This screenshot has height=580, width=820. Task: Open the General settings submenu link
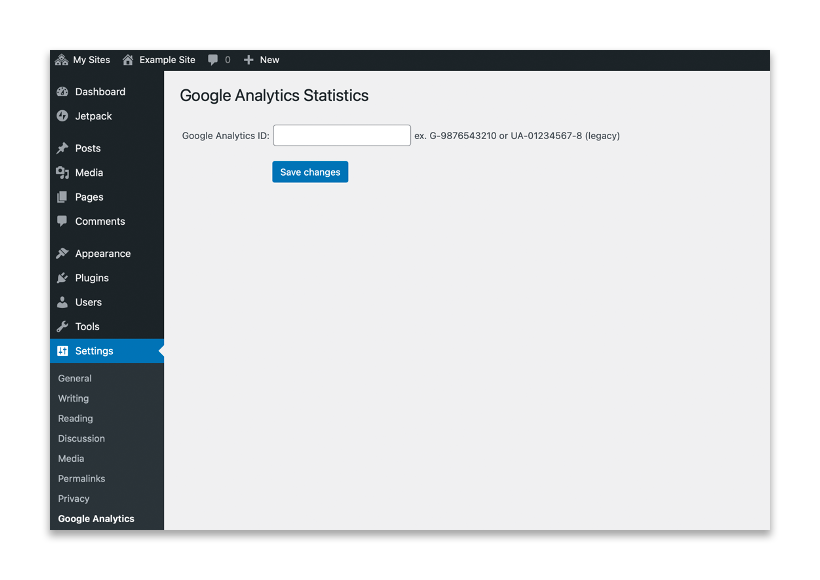[75, 378]
